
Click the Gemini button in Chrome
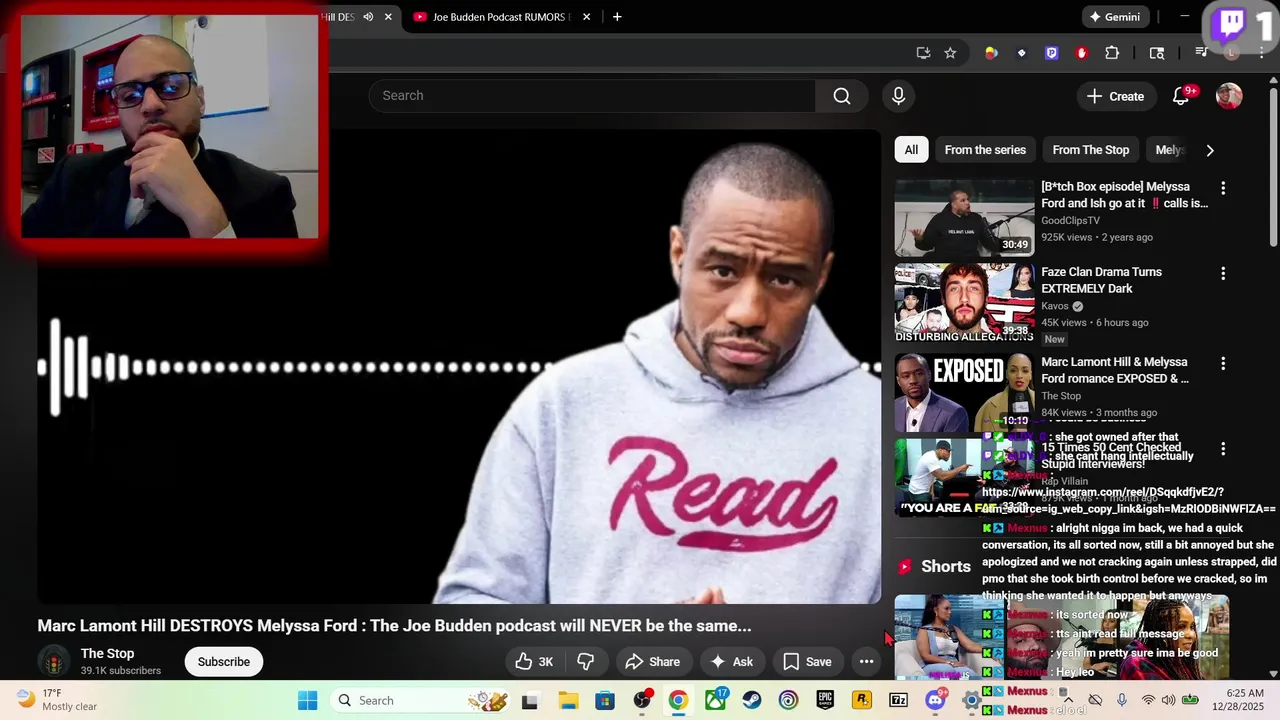[x=1115, y=17]
